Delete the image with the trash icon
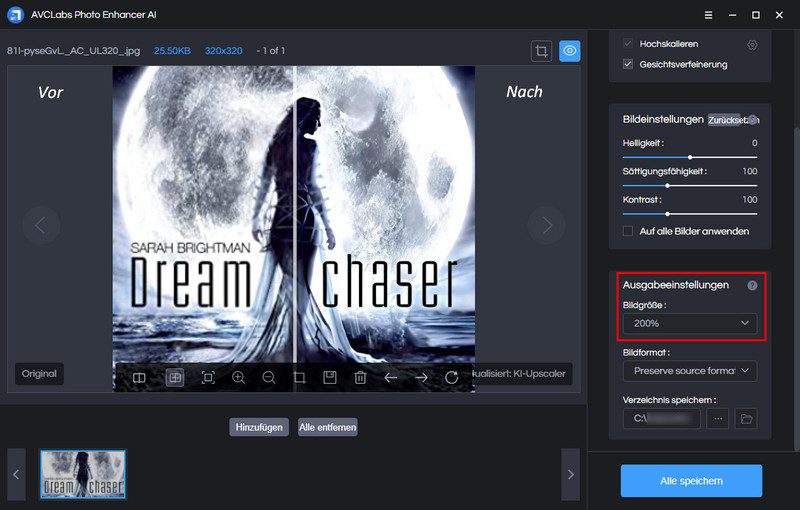The height and width of the screenshot is (510, 800). (360, 378)
